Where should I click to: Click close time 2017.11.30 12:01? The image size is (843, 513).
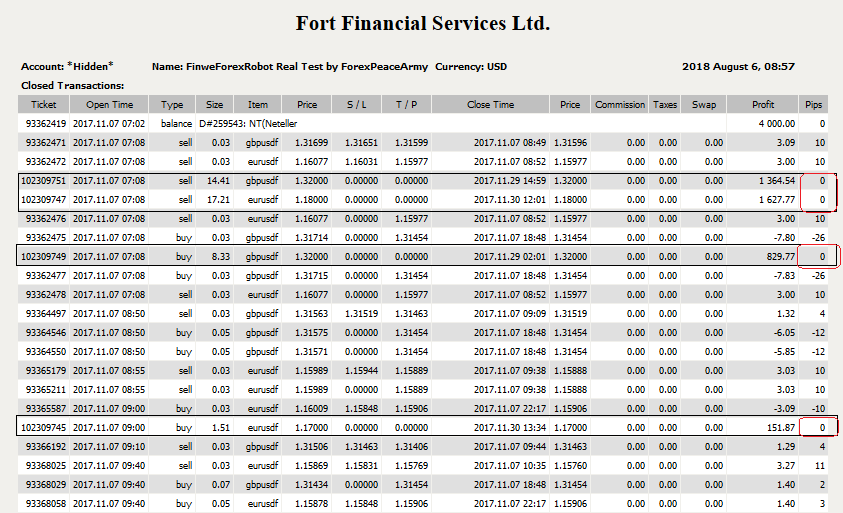tap(510, 200)
